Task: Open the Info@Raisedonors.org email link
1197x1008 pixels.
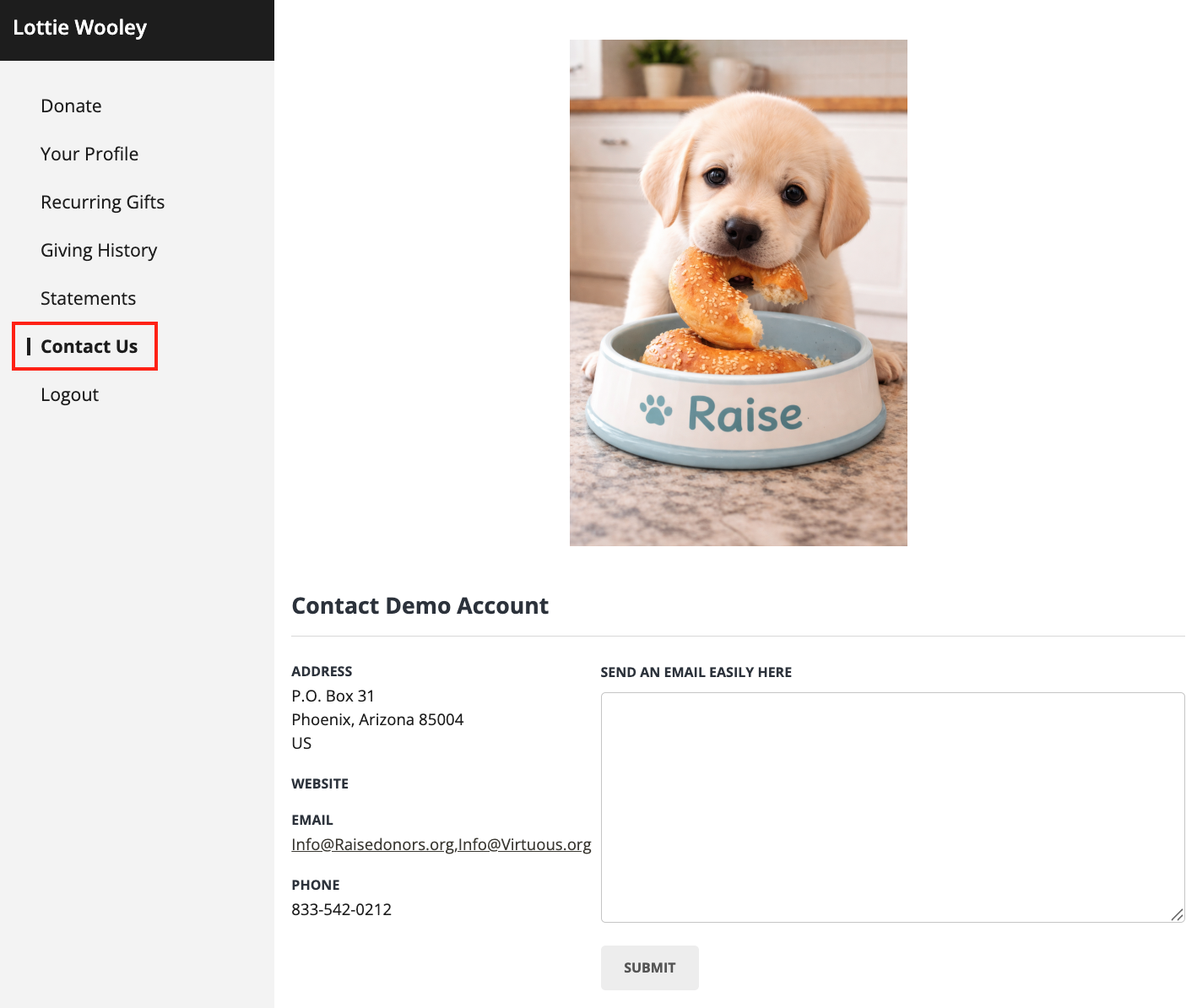Action: pyautogui.click(x=372, y=844)
